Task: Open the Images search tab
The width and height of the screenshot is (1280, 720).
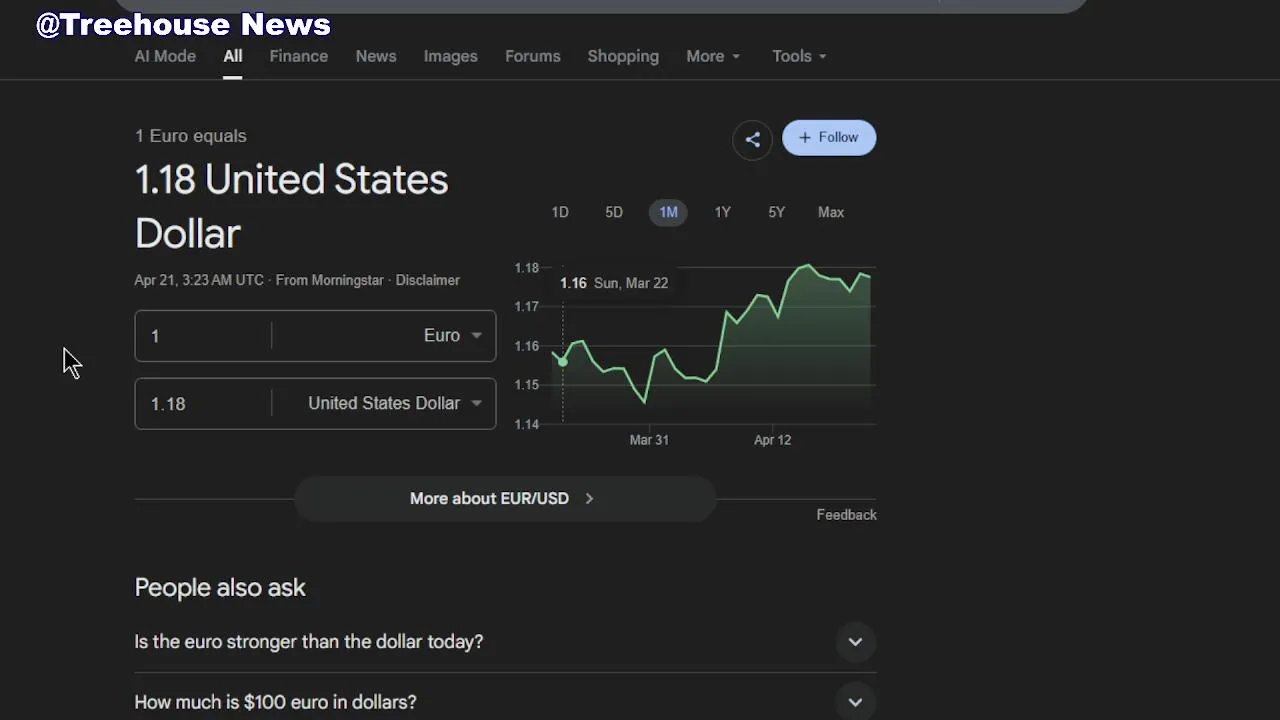Action: point(450,56)
